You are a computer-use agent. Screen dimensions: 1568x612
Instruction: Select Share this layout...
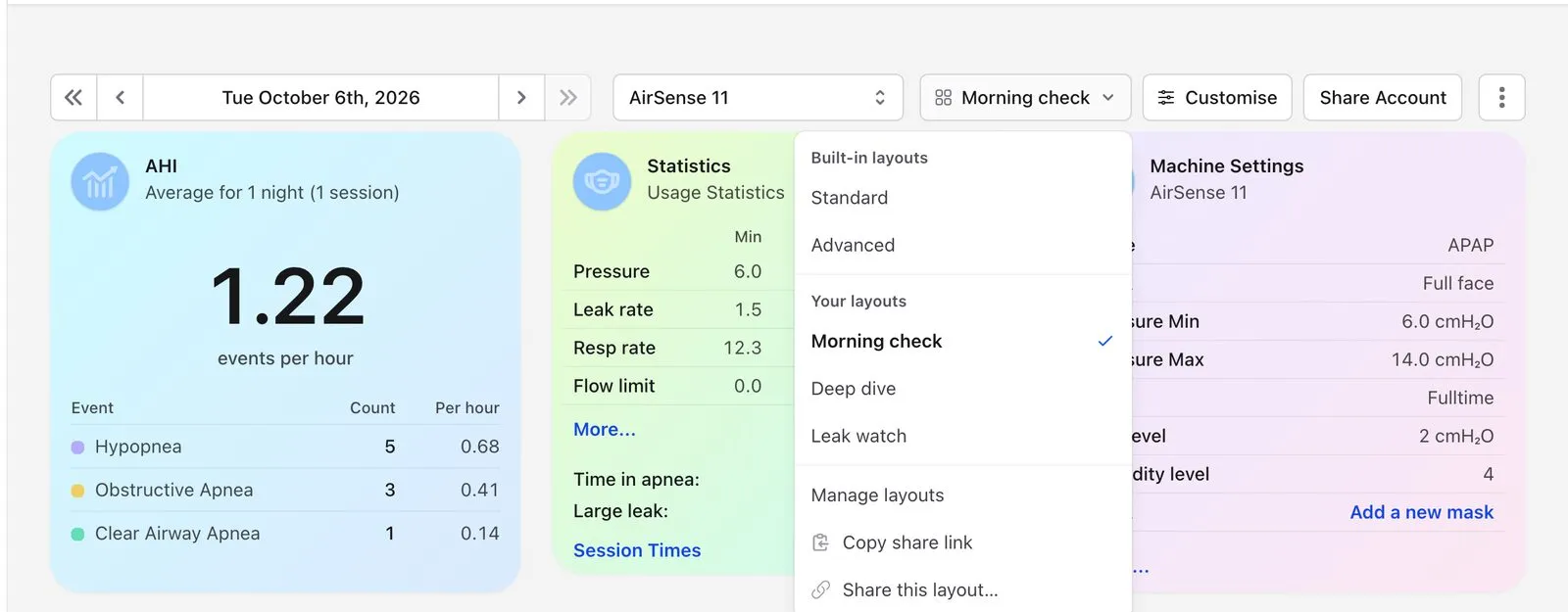(962, 589)
